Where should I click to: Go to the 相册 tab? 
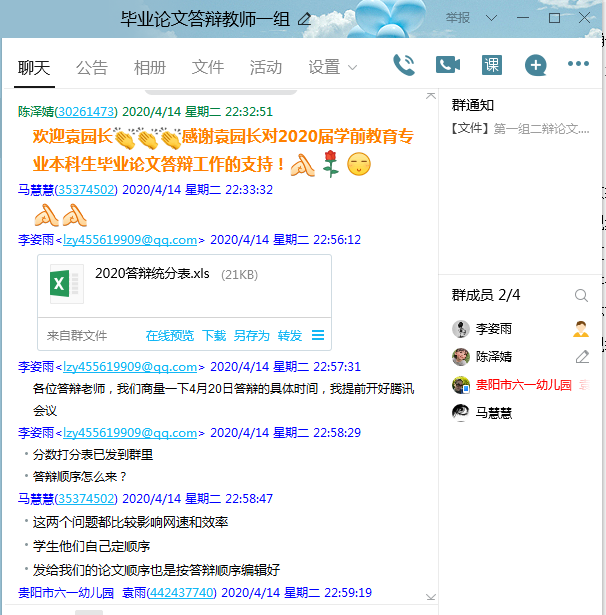[150, 67]
